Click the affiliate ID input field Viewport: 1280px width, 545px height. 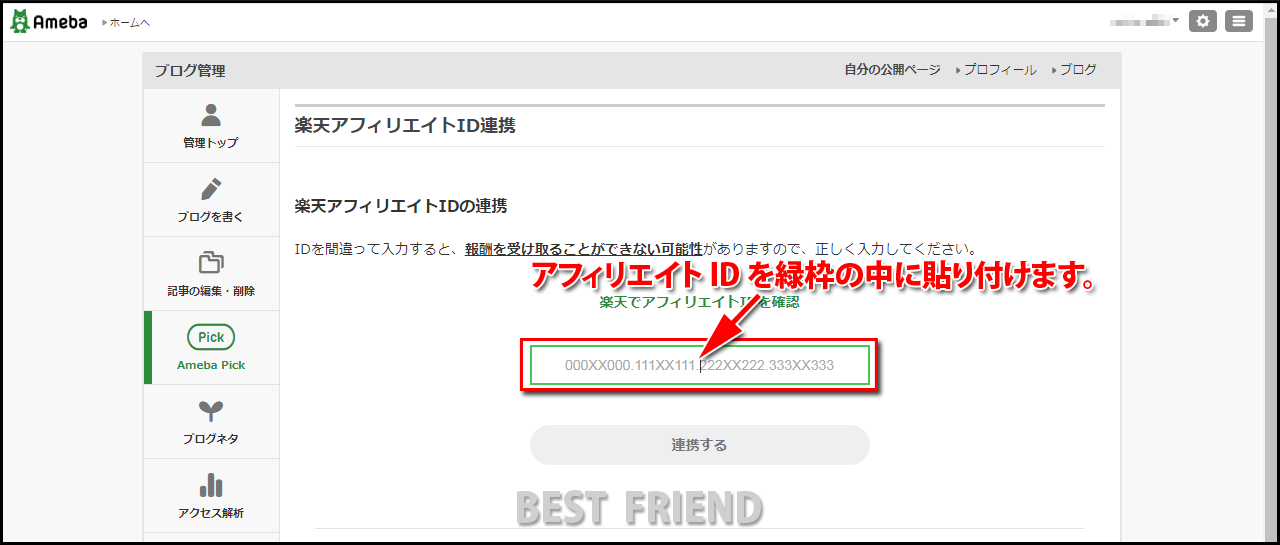[700, 366]
